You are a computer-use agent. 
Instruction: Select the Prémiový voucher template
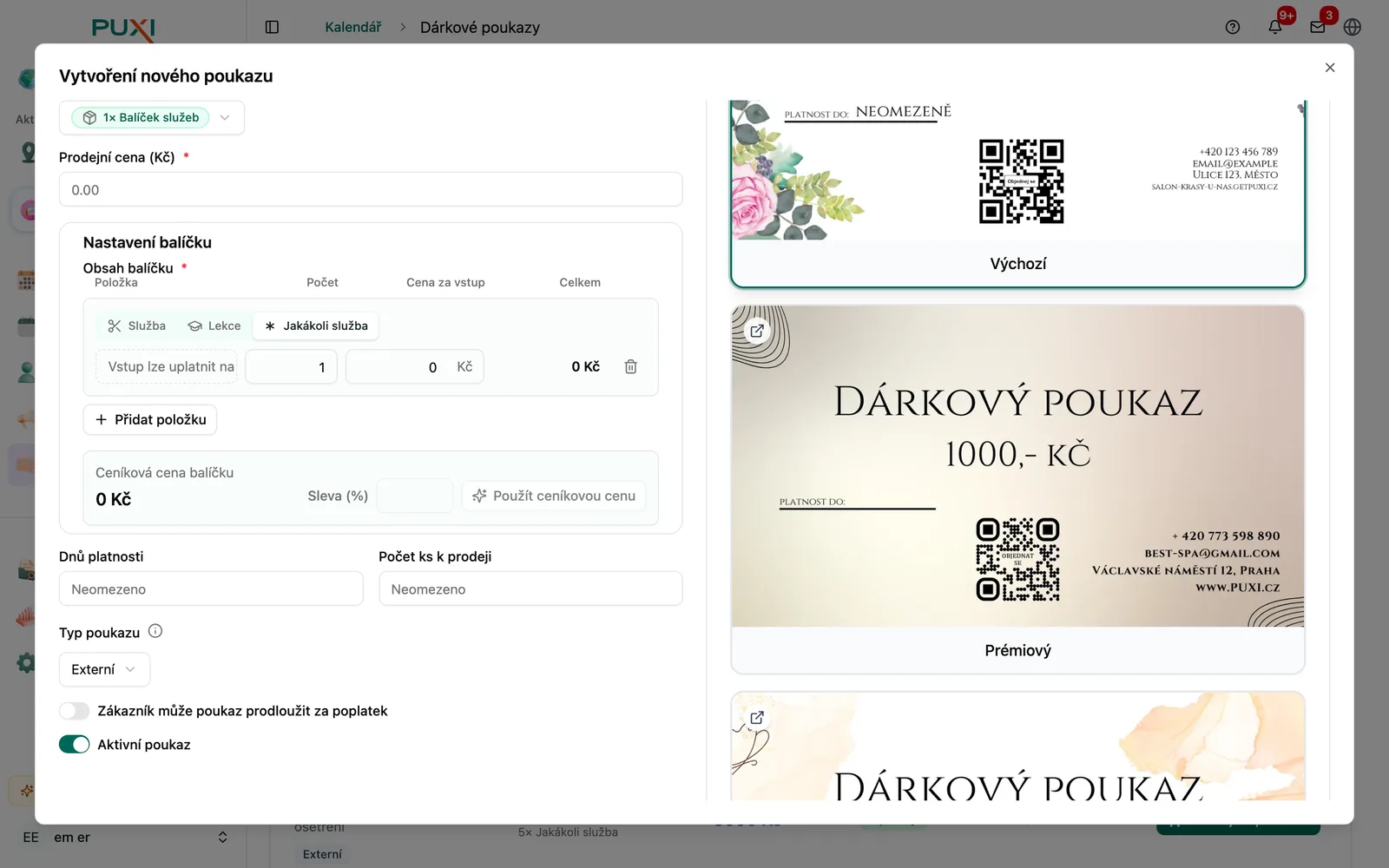click(x=1018, y=490)
